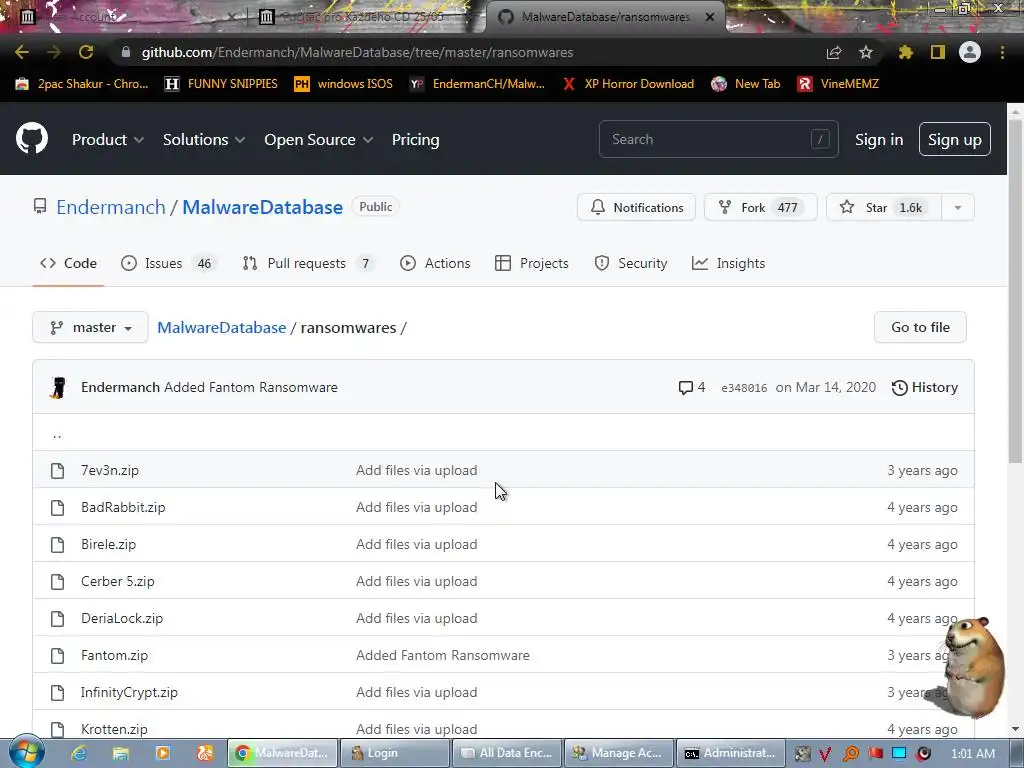Image resolution: width=1024 pixels, height=768 pixels.
Task: Go to MalwareDatabase in breadcrumb path
Action: click(x=221, y=327)
